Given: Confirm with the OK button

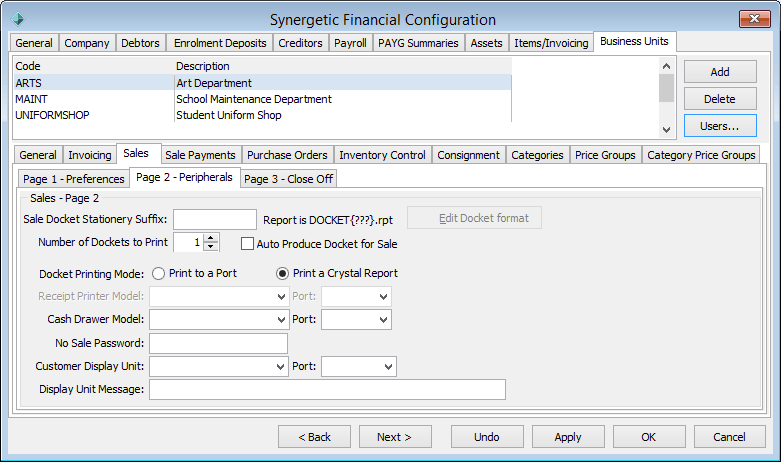Looking at the screenshot, I should (649, 437).
